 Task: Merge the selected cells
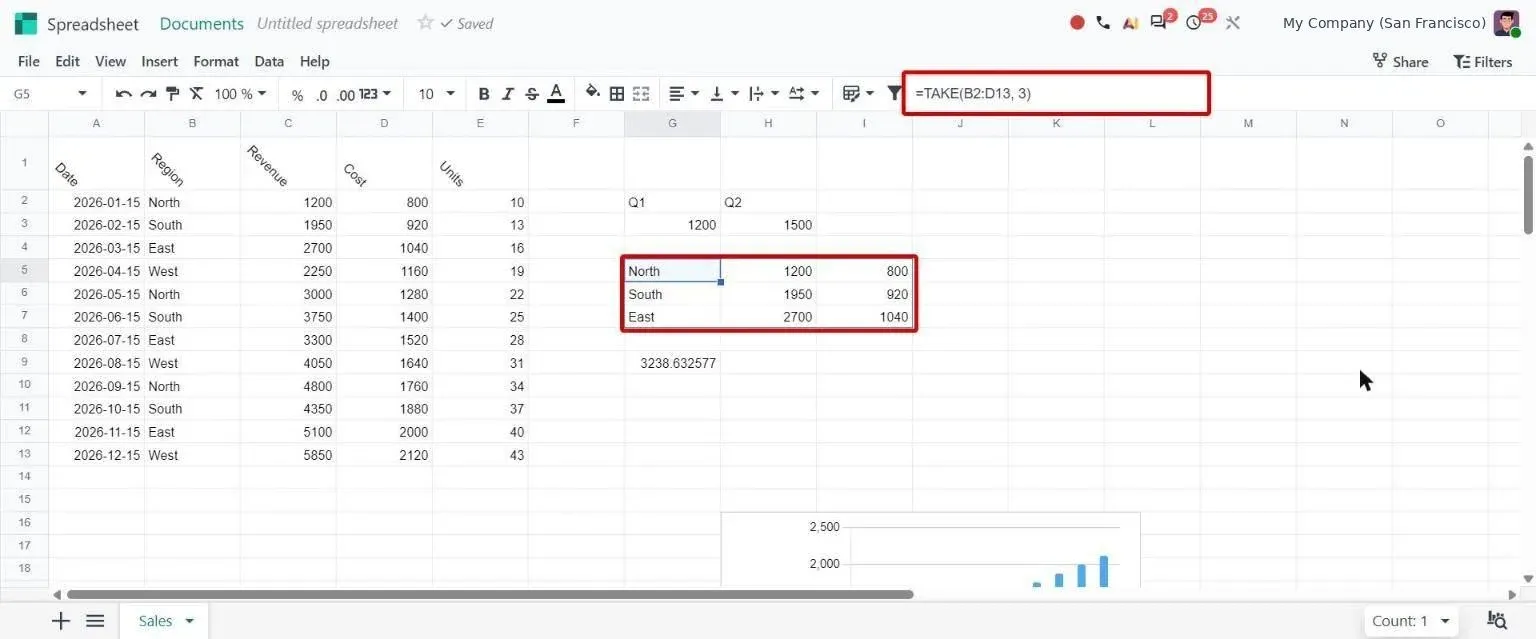coord(641,94)
